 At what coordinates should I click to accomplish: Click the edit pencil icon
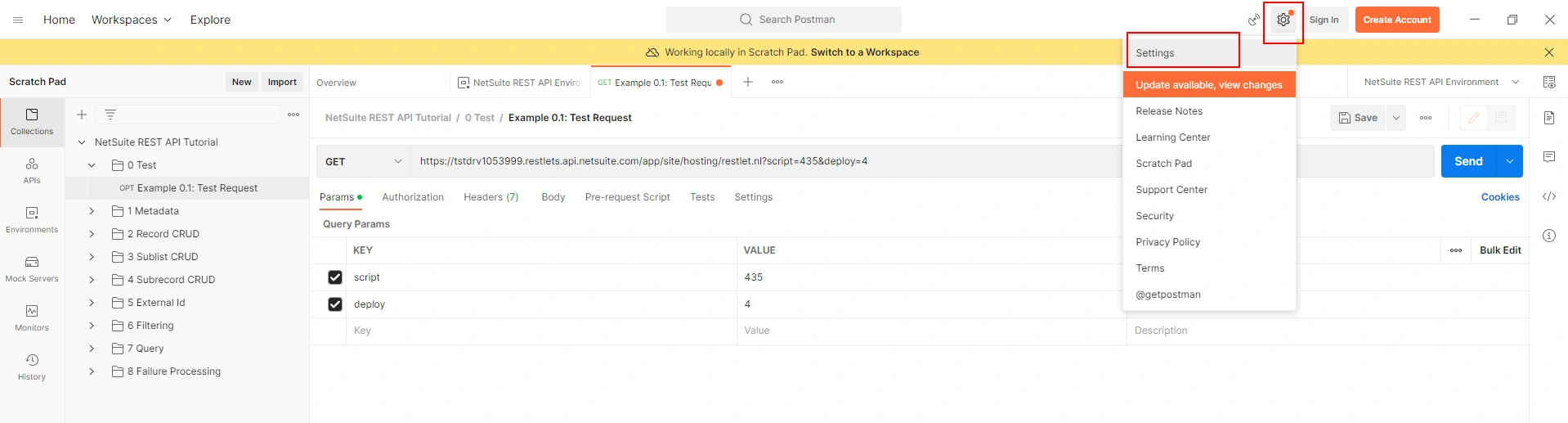point(1474,118)
